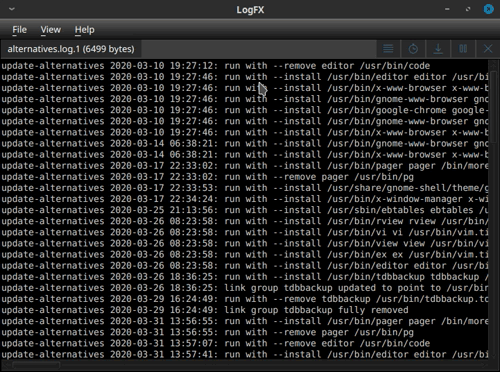Click log line installing /usr/sbin/ebtables
Image resolution: width=500 pixels, height=372 pixels.
(245, 210)
